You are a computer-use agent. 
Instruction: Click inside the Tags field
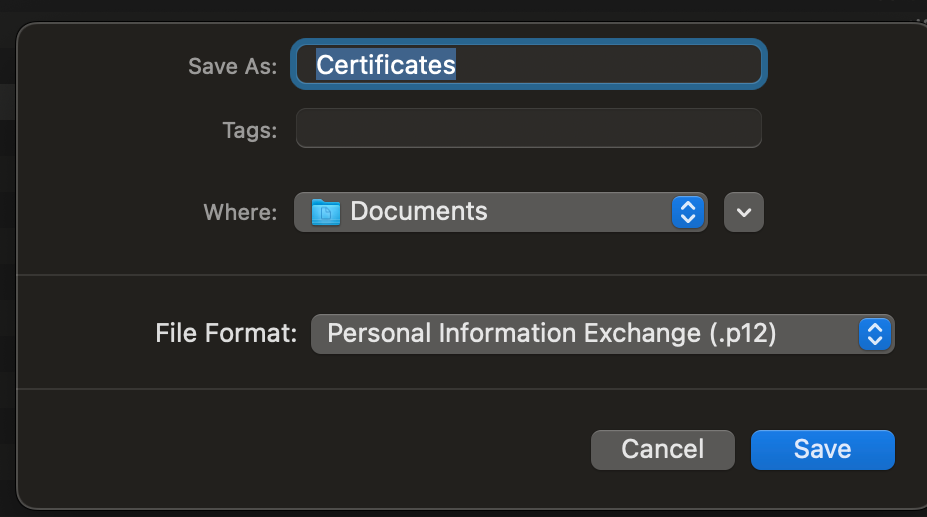(529, 128)
